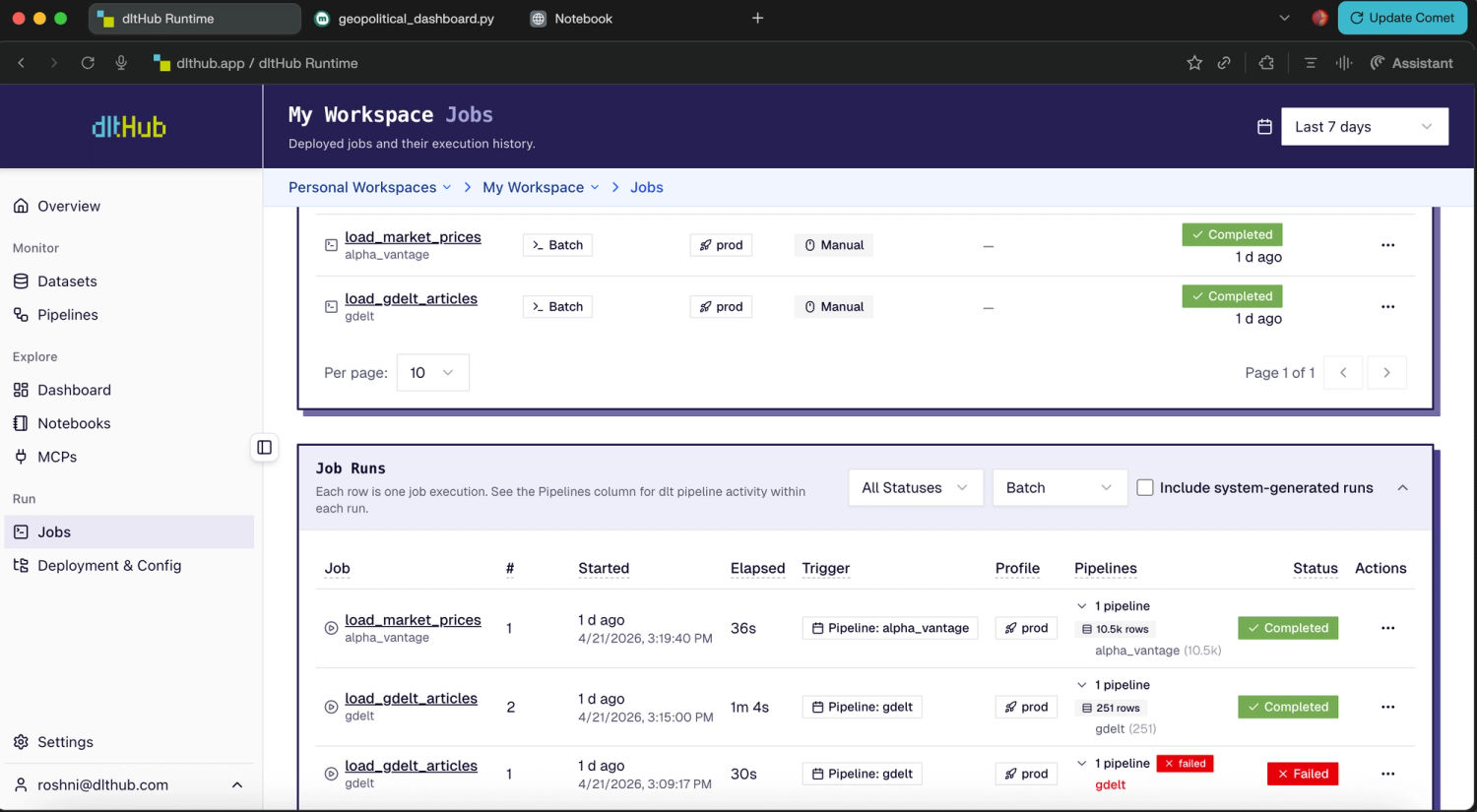Open load_gdelt_articles link in run #2
Screen dimensions: 1477x812
pos(411,698)
